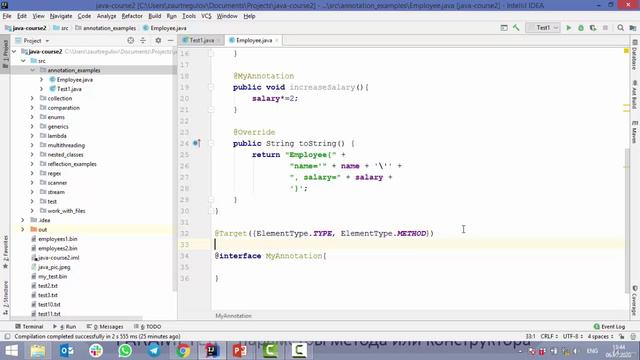
Task: Toggle code fold marker at line 19
Action: [211, 87]
